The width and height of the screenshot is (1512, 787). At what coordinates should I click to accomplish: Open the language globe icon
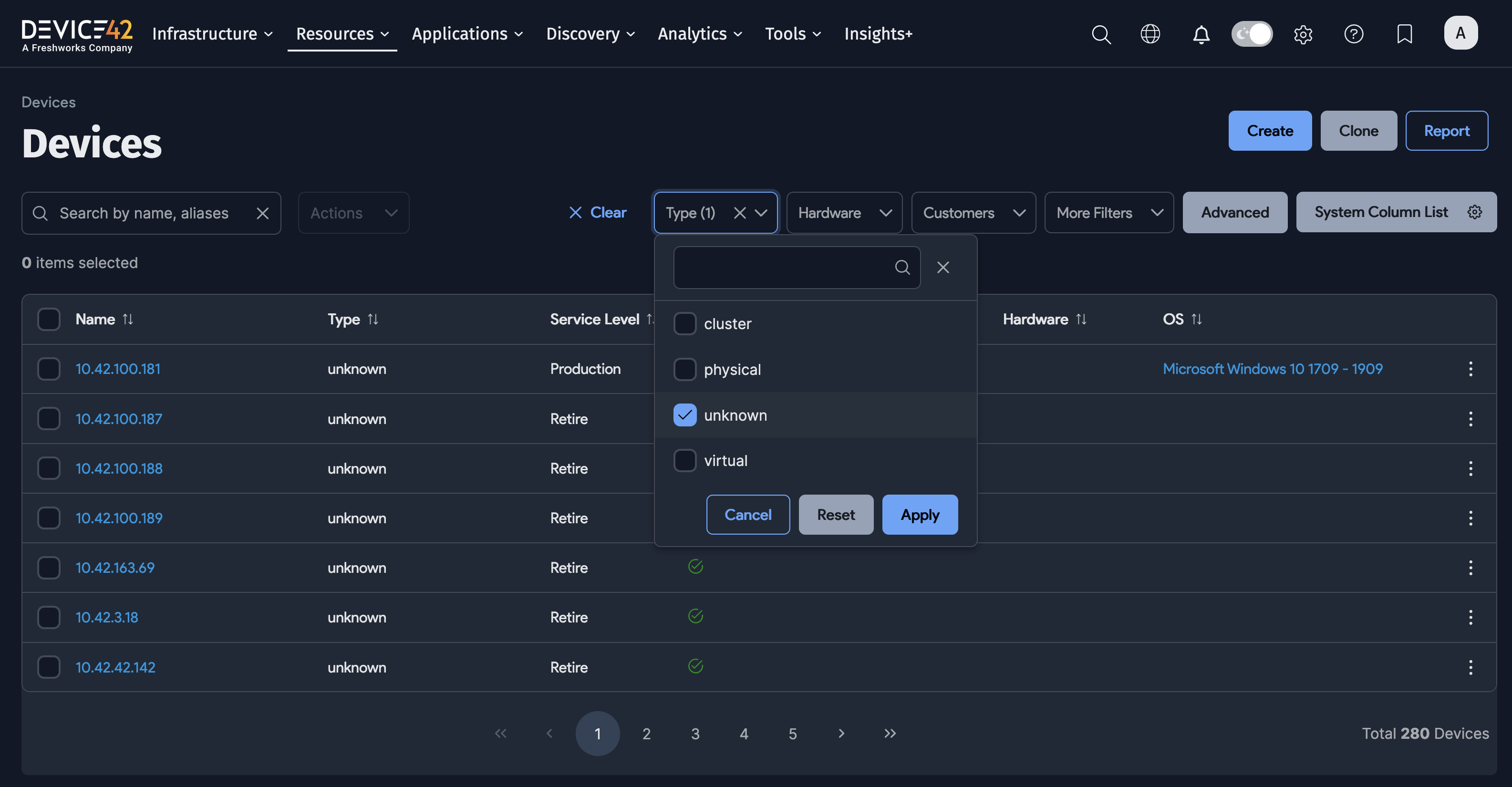tap(1150, 34)
